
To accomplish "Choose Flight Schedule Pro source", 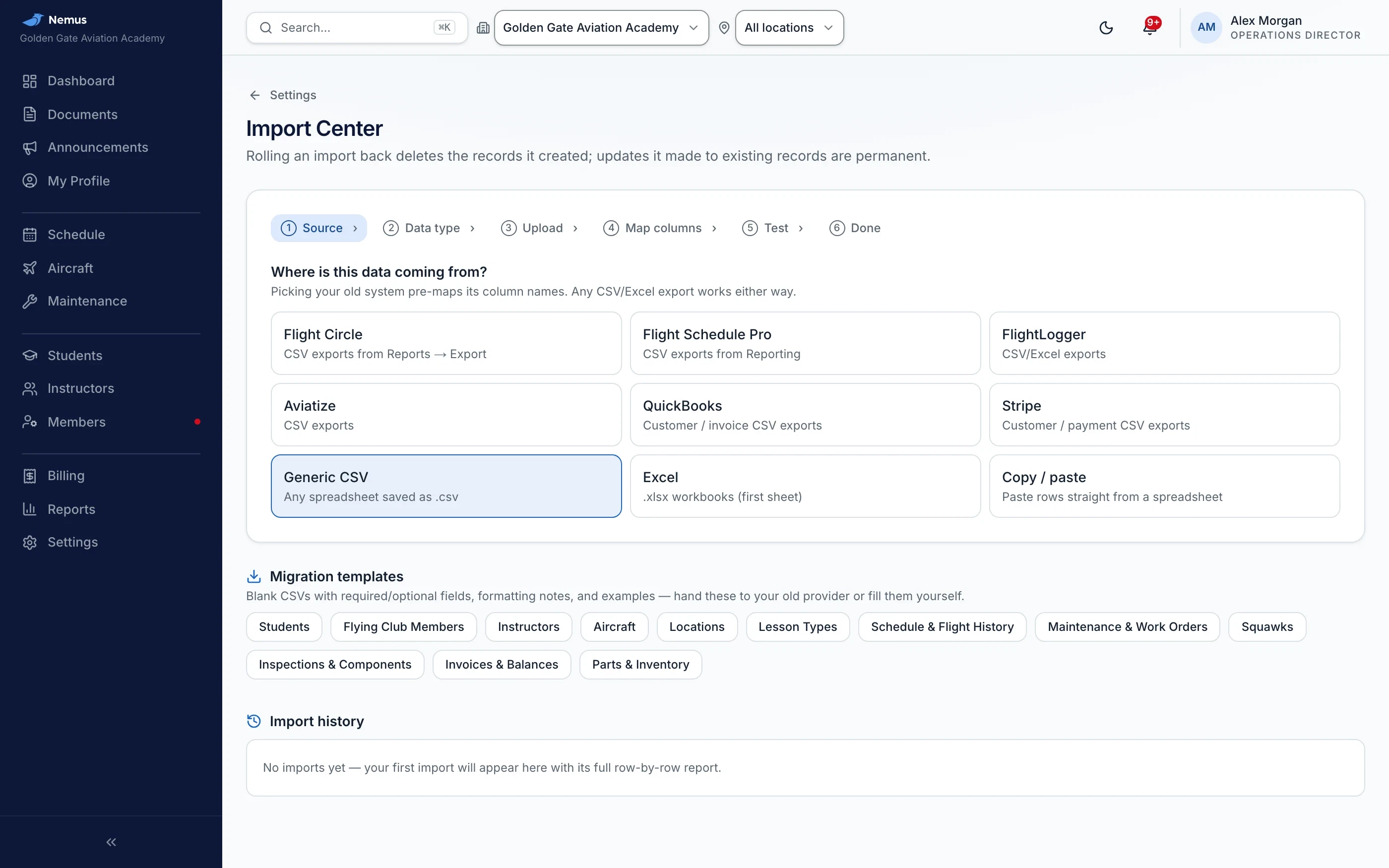I will pos(805,343).
